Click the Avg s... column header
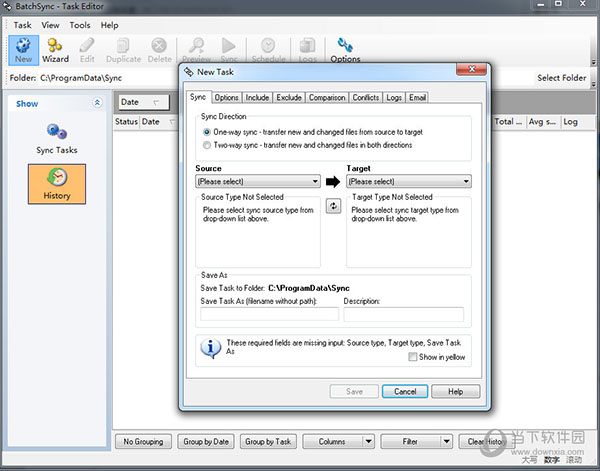The height and width of the screenshot is (471, 600). (543, 122)
